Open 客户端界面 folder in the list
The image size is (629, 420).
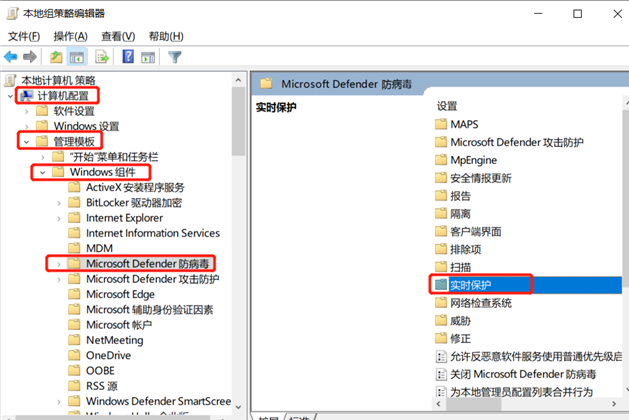click(x=476, y=231)
